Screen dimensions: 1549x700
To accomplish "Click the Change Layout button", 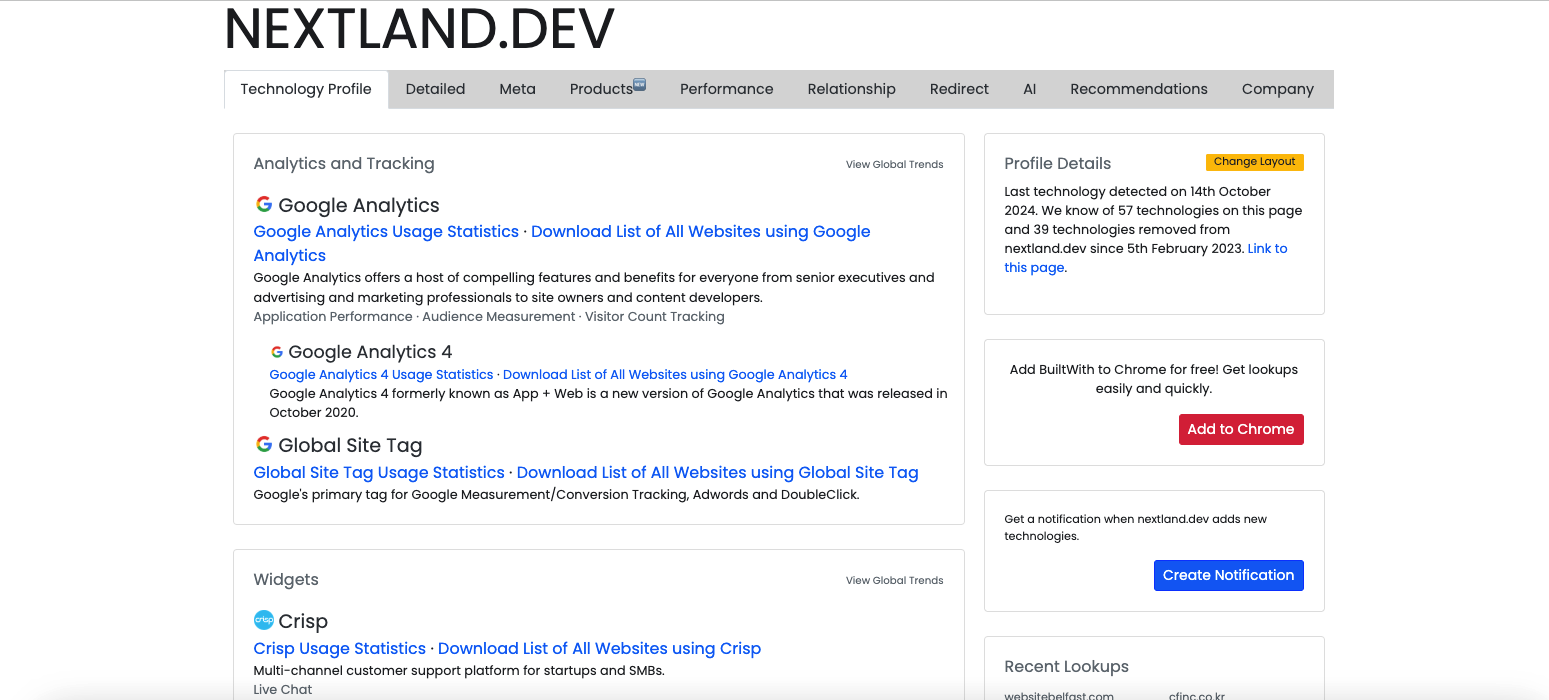I will click(x=1254, y=162).
